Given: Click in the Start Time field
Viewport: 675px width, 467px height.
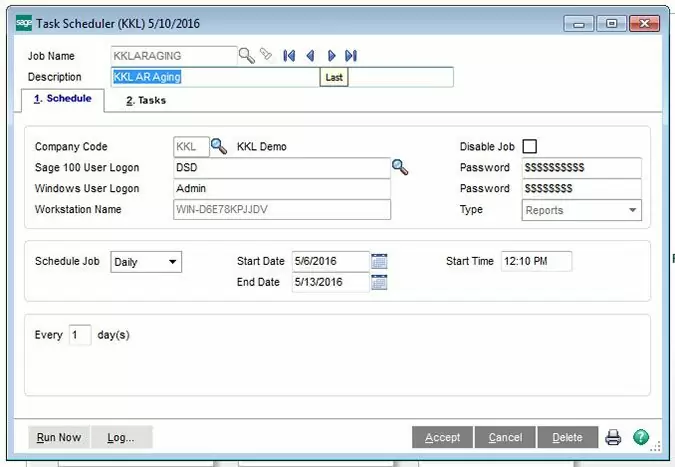Looking at the screenshot, I should [x=536, y=261].
